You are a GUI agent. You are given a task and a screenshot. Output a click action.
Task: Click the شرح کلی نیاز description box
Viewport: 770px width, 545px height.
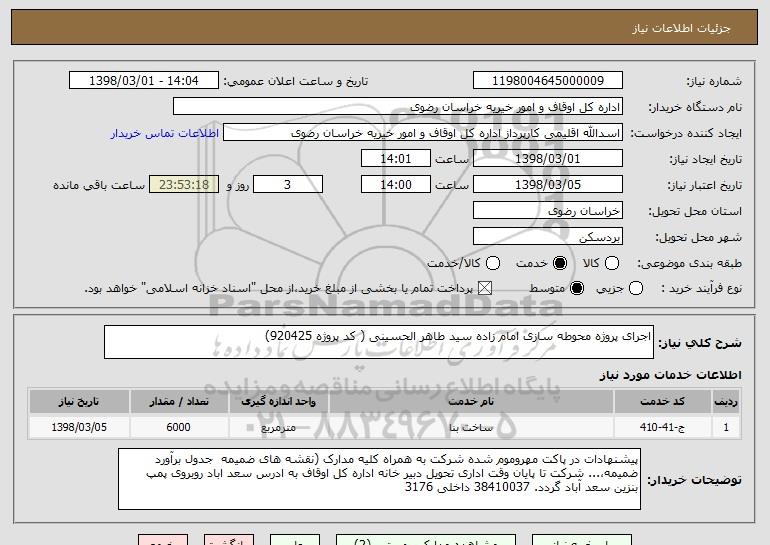pyautogui.click(x=379, y=342)
